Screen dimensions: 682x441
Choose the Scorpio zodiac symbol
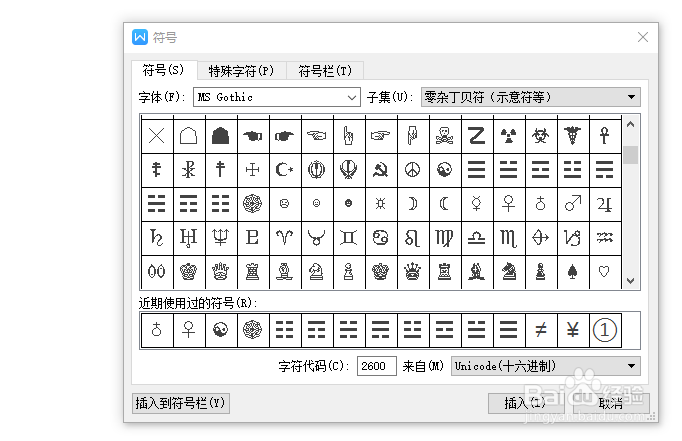(x=508, y=237)
